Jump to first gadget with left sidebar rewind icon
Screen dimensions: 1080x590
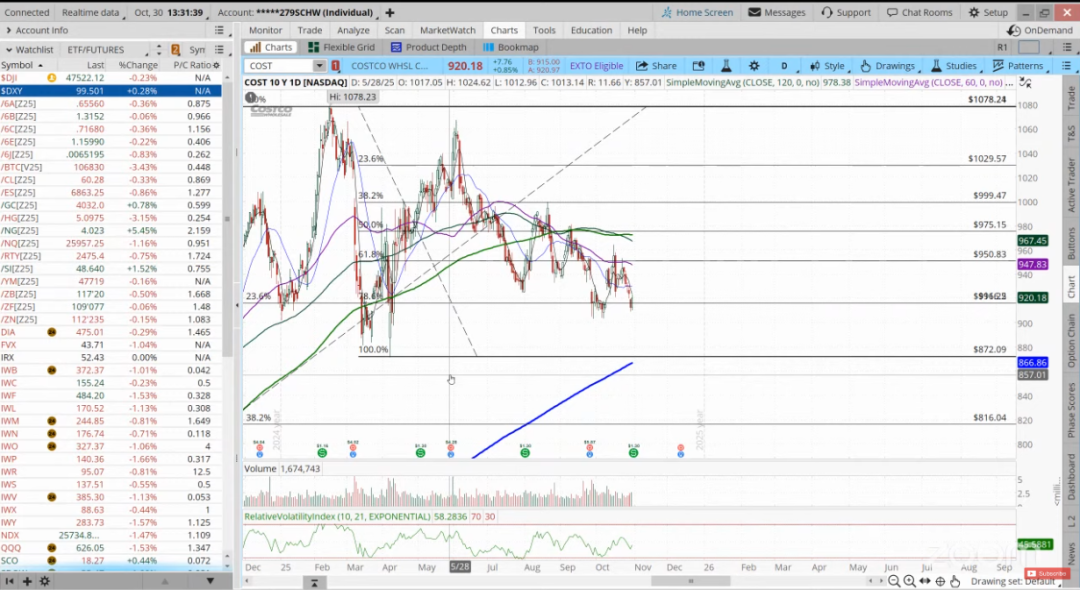(10, 581)
